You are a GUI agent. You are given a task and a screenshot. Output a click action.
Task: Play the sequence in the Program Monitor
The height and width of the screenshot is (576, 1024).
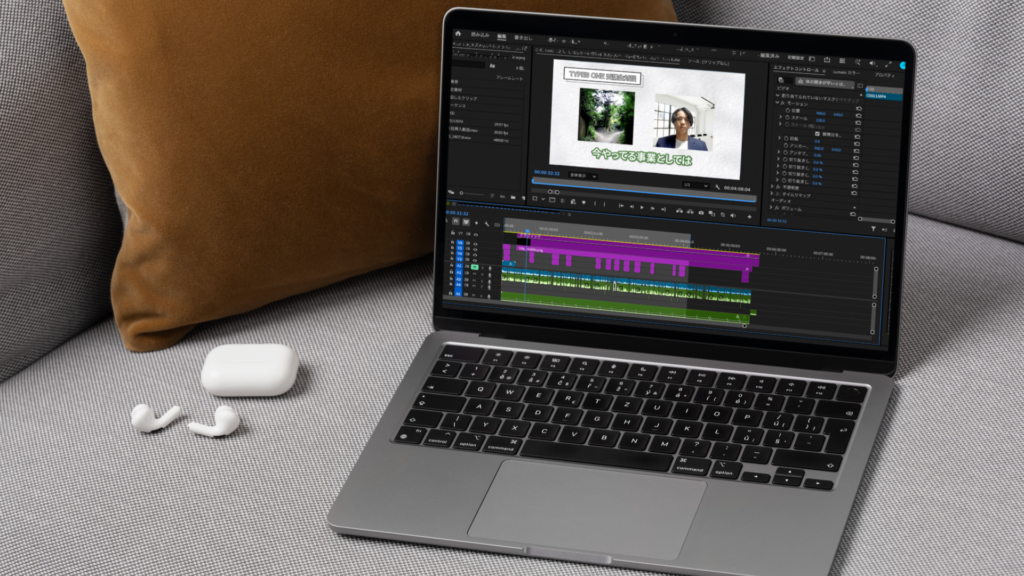click(x=642, y=208)
